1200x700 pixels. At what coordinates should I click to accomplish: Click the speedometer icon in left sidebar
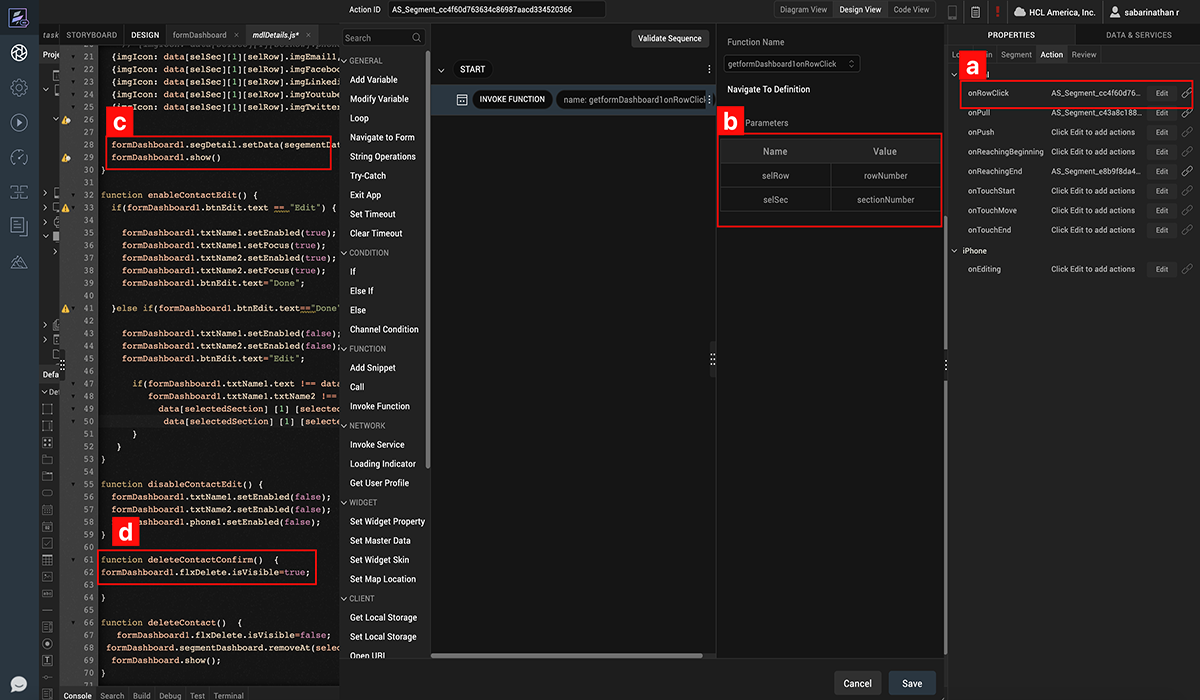[x=19, y=157]
